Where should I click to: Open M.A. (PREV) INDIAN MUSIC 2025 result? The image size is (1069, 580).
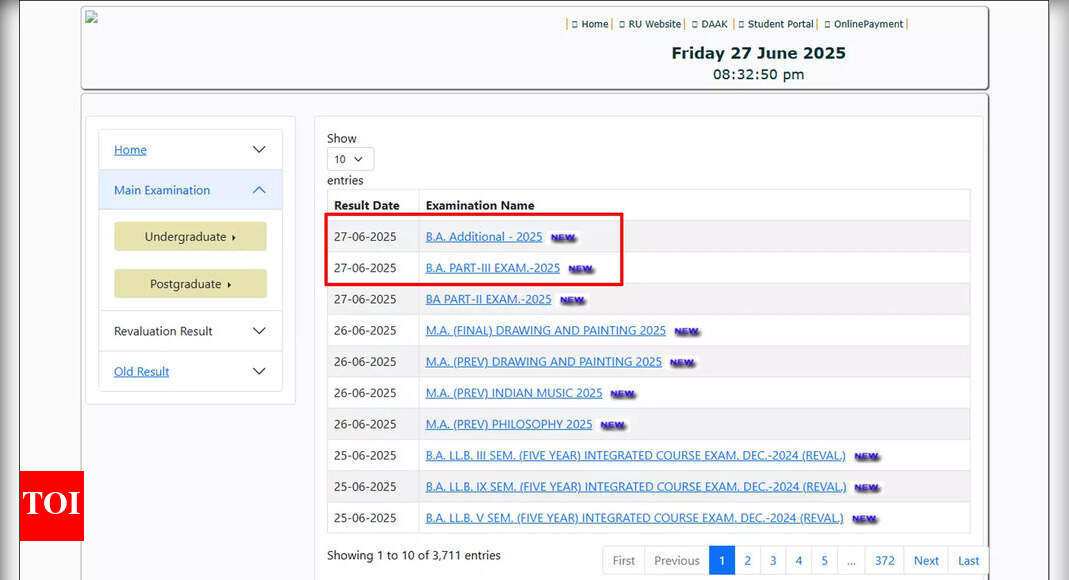point(514,393)
